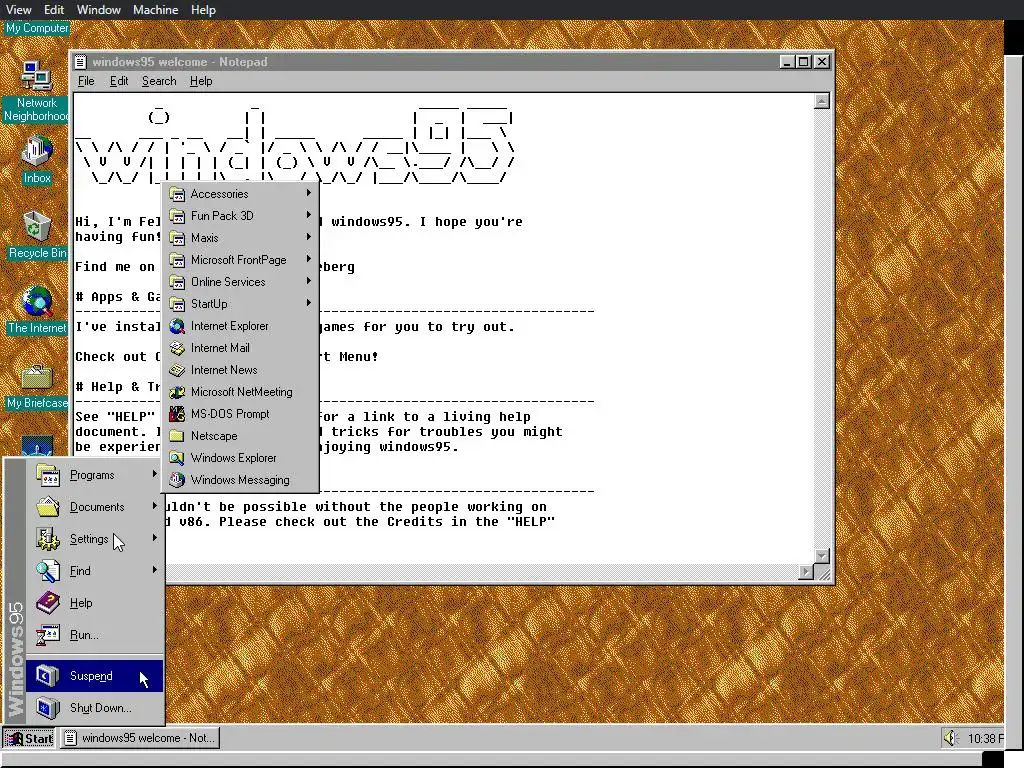1024x768 pixels.
Task: Expand the Accessories submenu arrow
Action: coord(308,193)
